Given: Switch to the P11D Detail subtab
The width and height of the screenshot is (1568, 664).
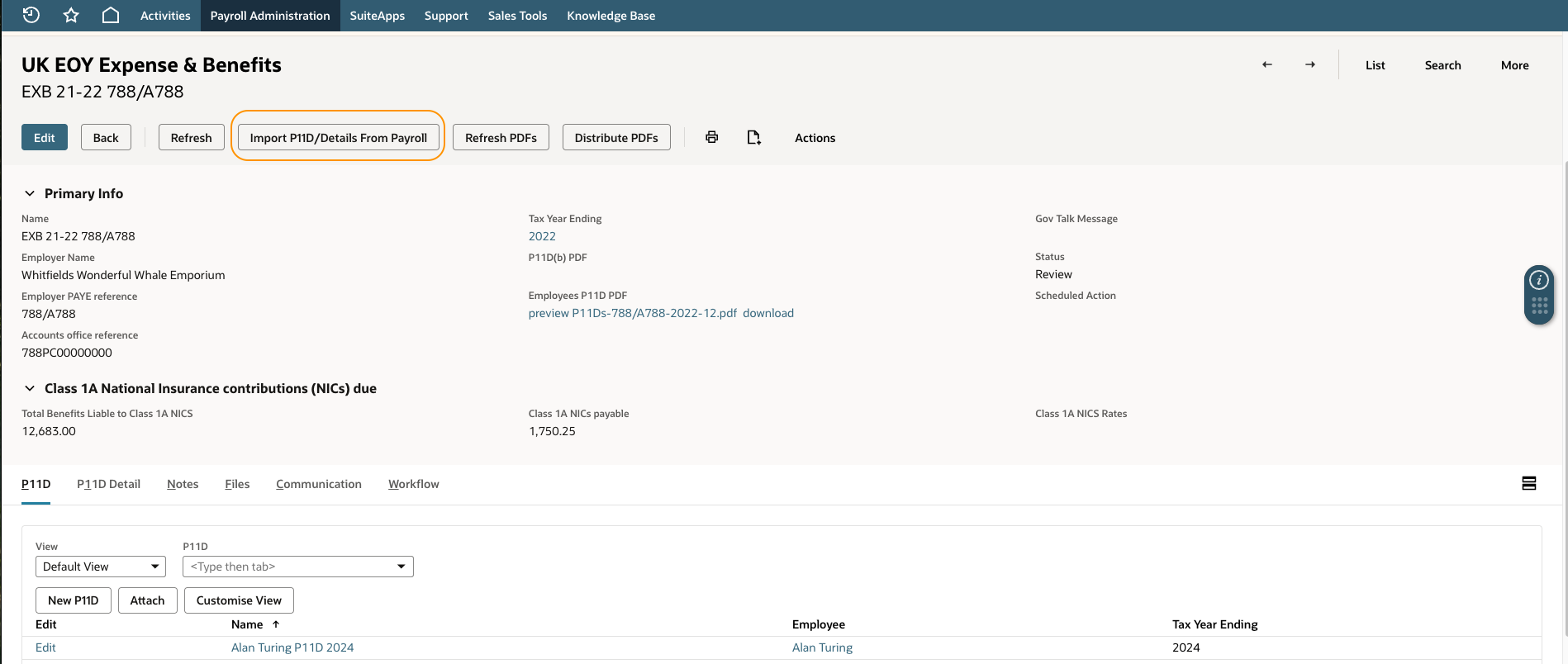Looking at the screenshot, I should pyautogui.click(x=108, y=484).
